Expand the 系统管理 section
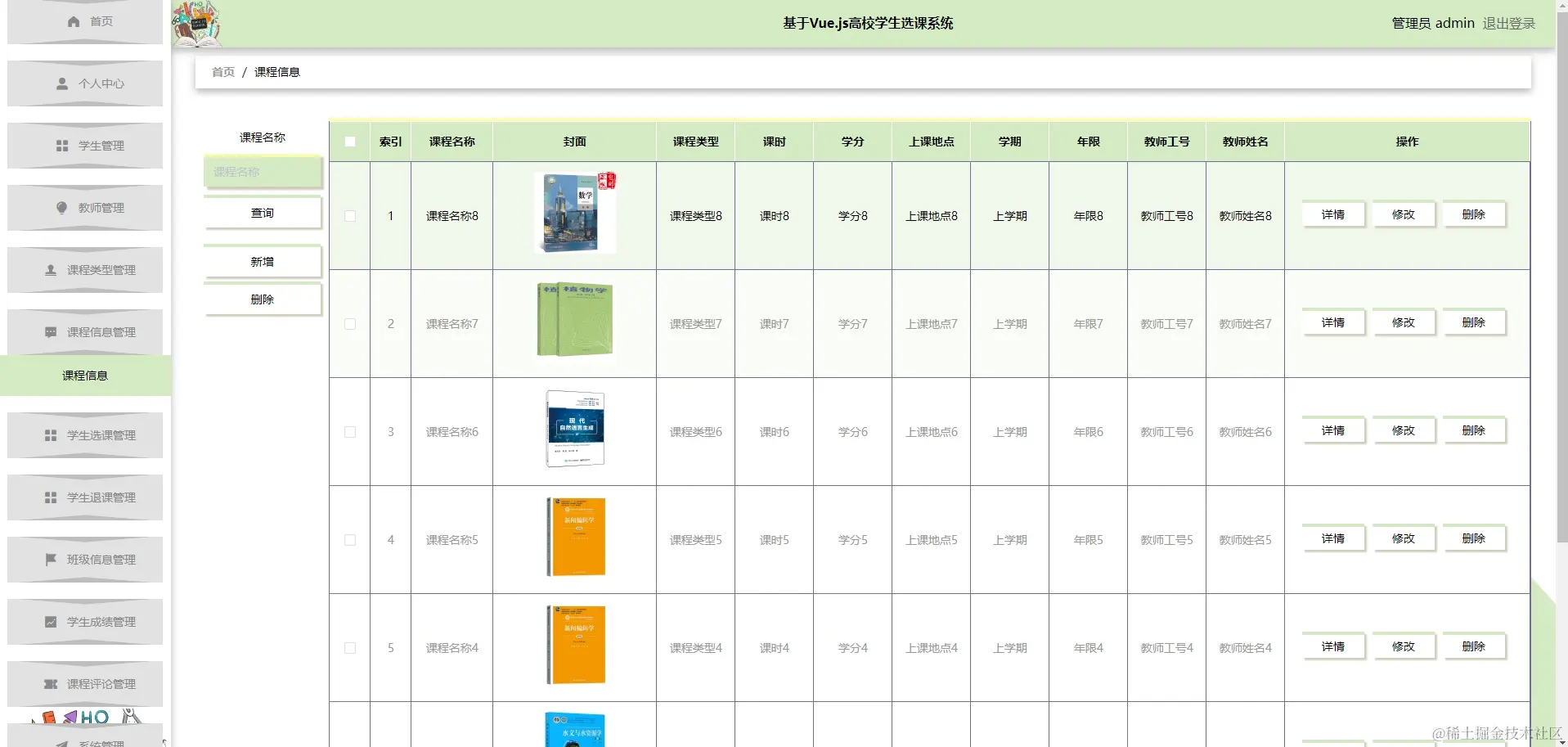Image resolution: width=1568 pixels, height=747 pixels. pyautogui.click(x=84, y=740)
